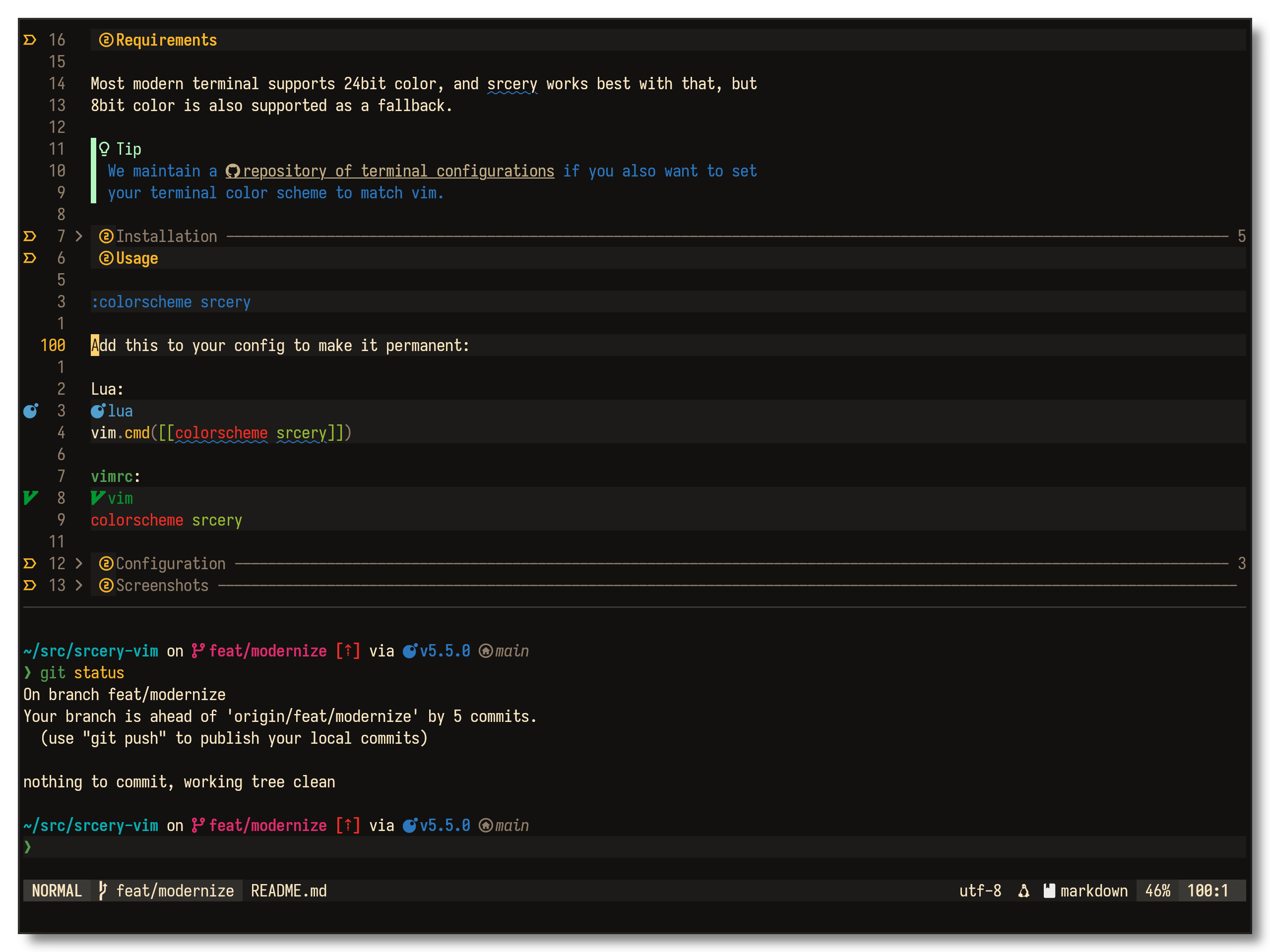The image size is (1270, 952).
Task: Click the heading sign marker beside Usage line
Action: coord(30,258)
